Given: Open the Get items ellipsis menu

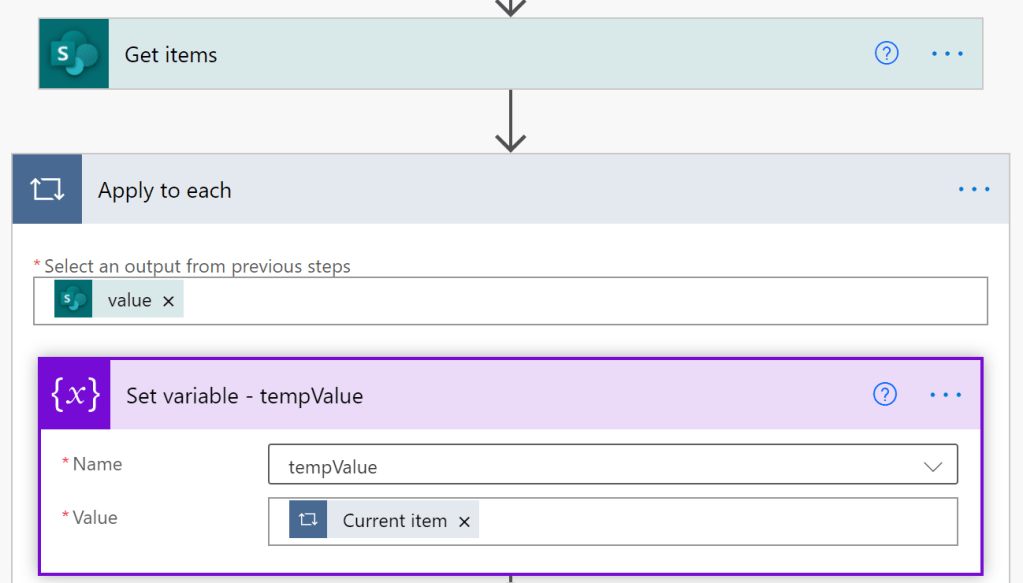Looking at the screenshot, I should (947, 54).
